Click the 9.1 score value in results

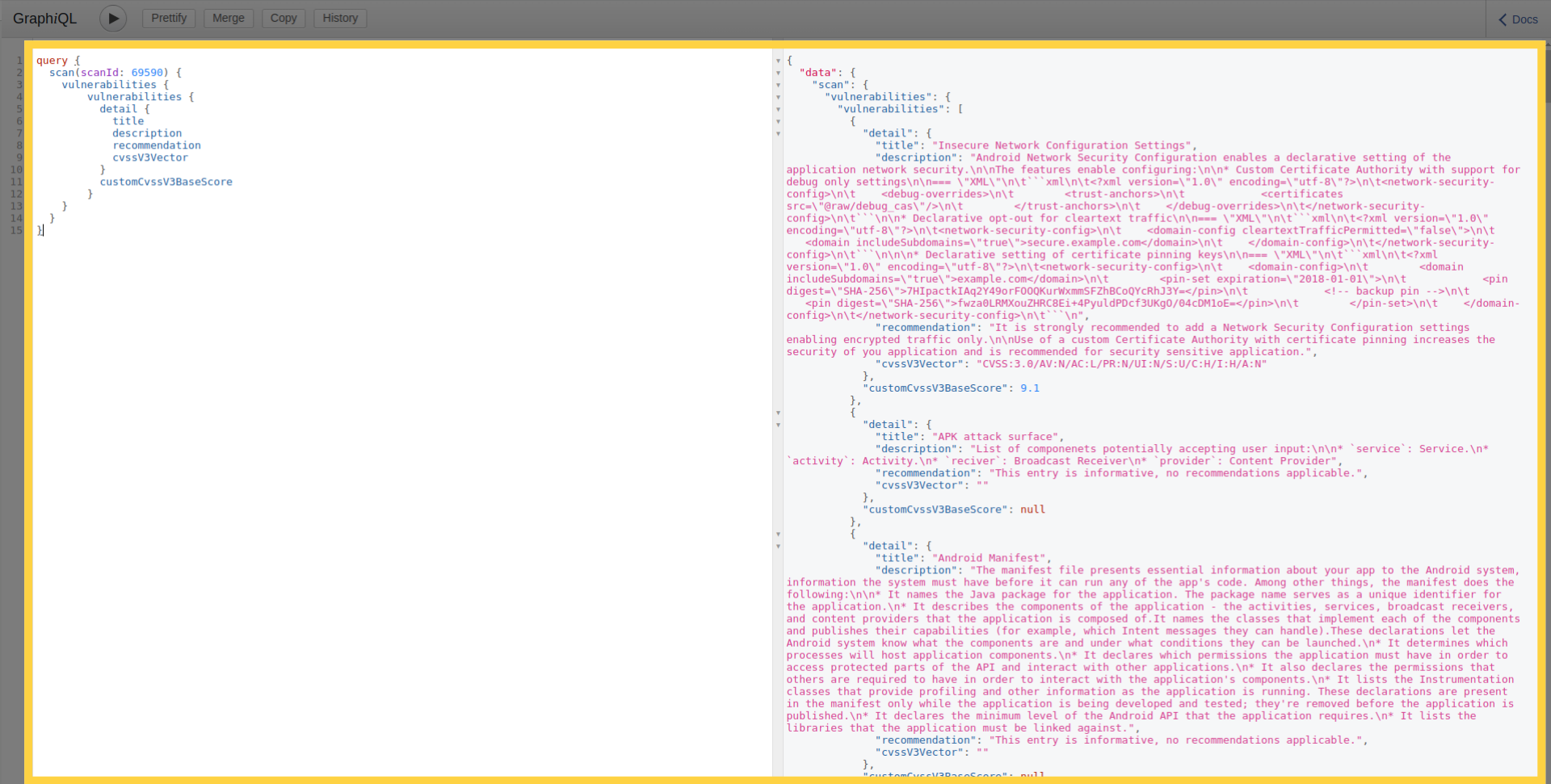coord(1029,388)
